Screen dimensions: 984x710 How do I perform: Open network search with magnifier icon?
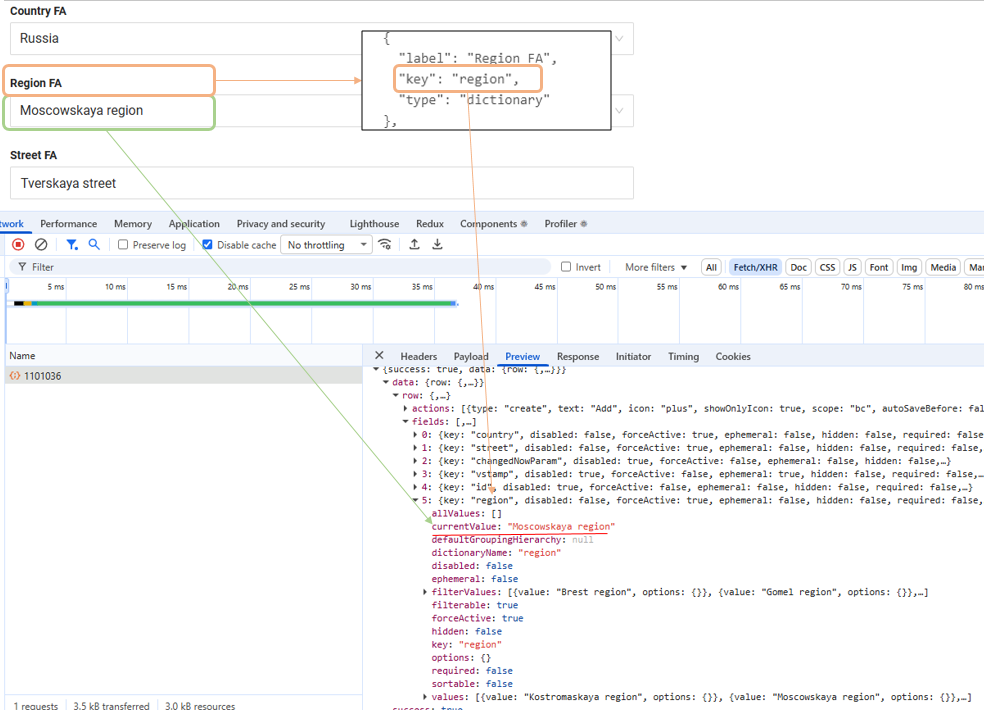[x=94, y=245]
